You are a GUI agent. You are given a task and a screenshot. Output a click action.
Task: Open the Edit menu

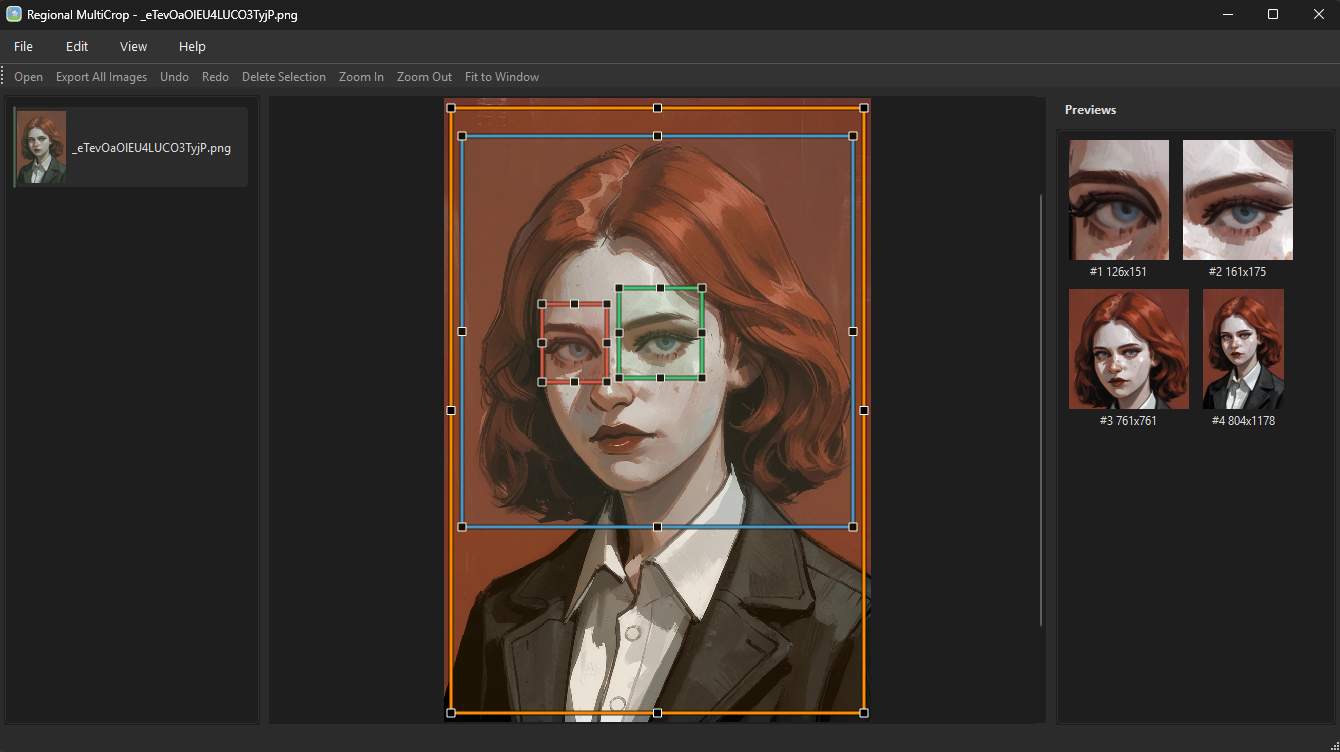click(x=77, y=47)
